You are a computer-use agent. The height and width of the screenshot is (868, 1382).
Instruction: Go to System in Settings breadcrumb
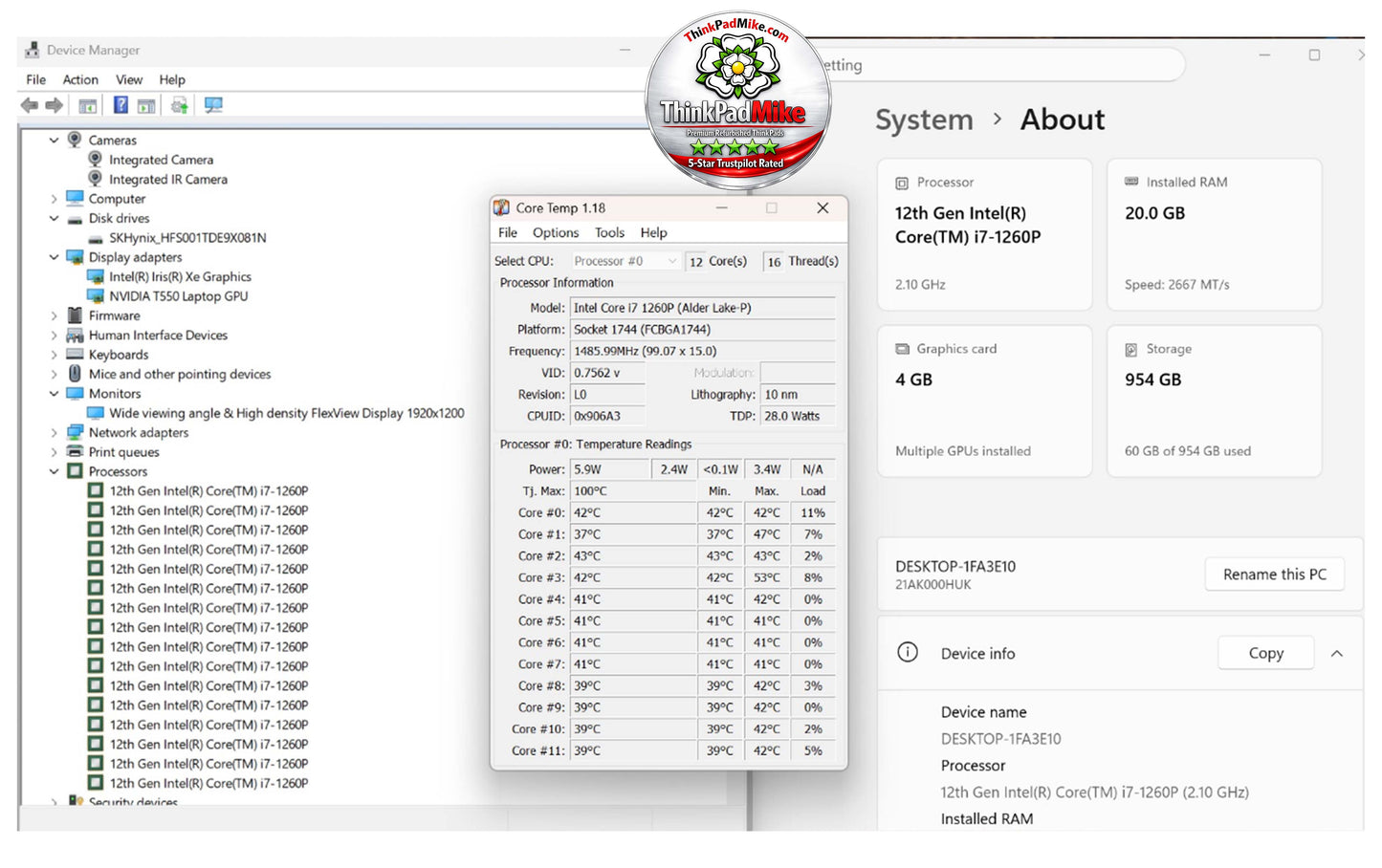pyautogui.click(x=924, y=119)
